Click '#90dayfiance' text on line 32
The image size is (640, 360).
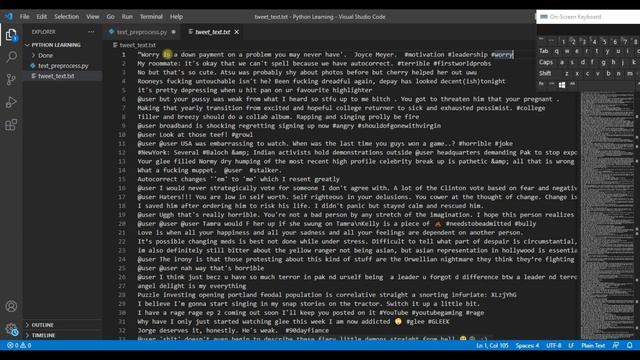tap(307, 330)
